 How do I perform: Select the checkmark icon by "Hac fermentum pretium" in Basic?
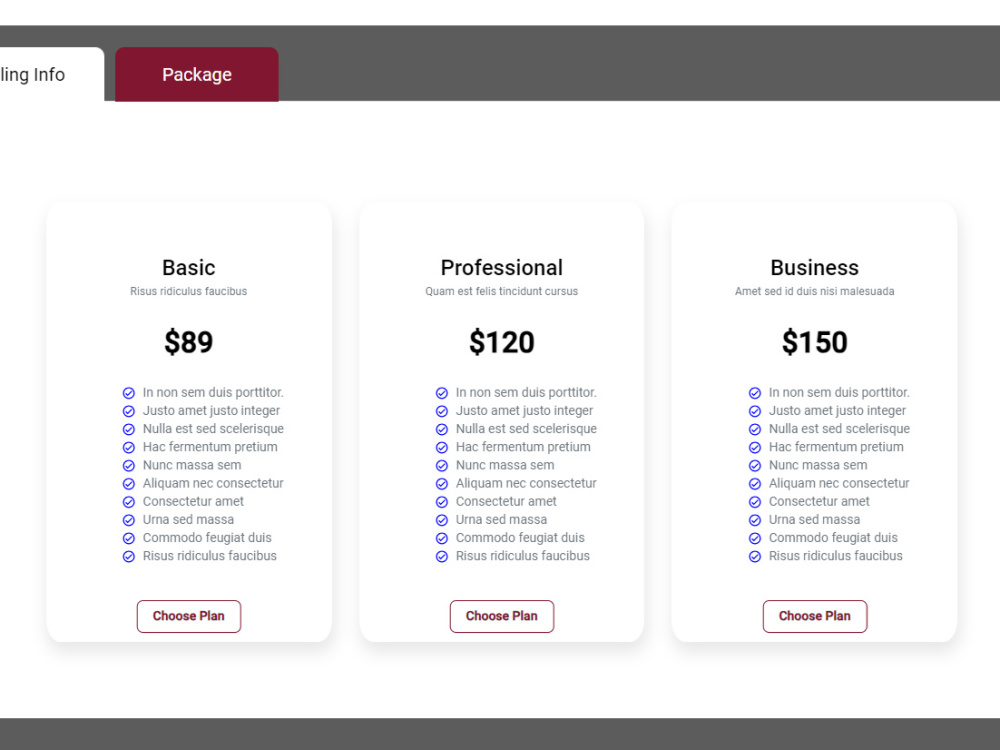[129, 447]
